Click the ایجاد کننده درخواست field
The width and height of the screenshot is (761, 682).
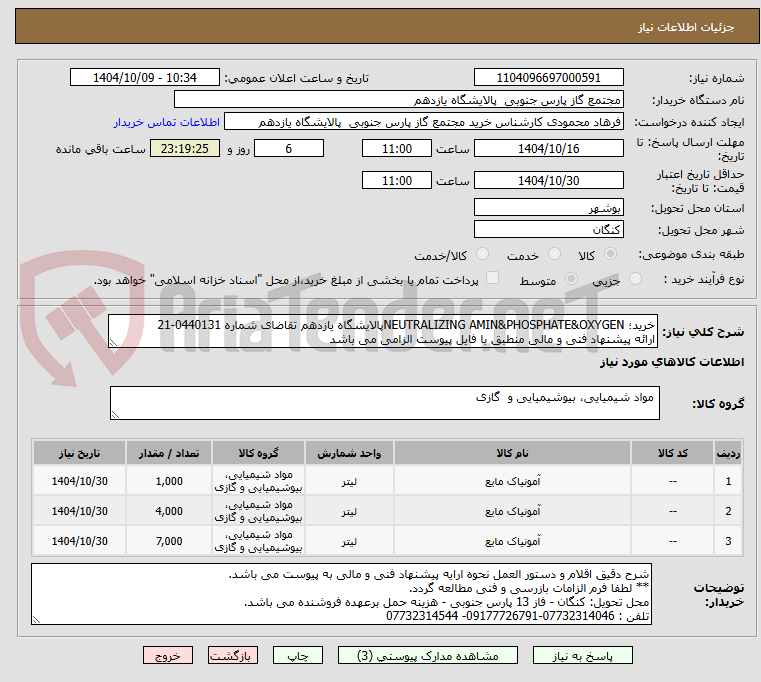coord(424,121)
